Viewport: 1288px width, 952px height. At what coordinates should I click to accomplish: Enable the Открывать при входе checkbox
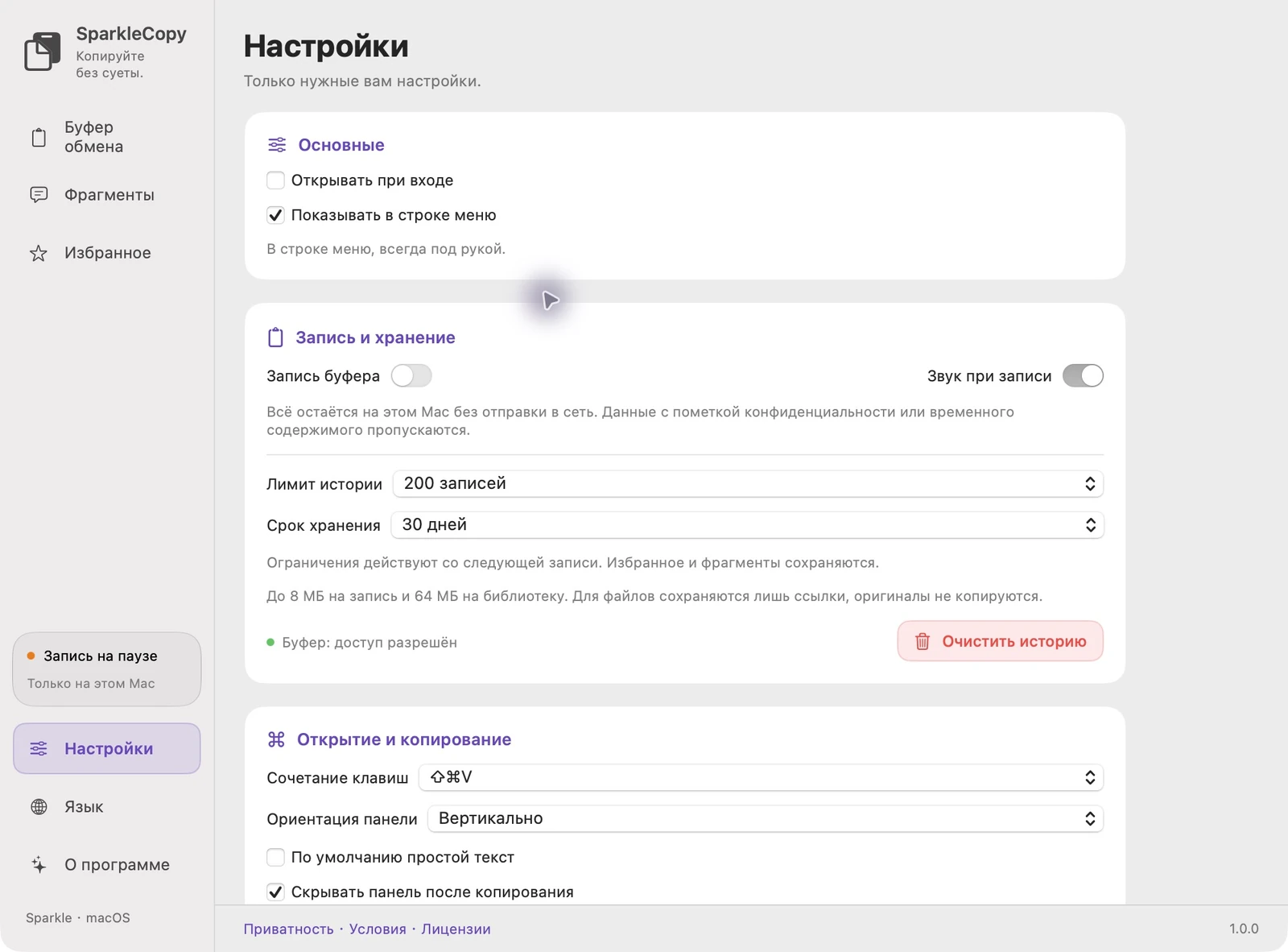[275, 180]
